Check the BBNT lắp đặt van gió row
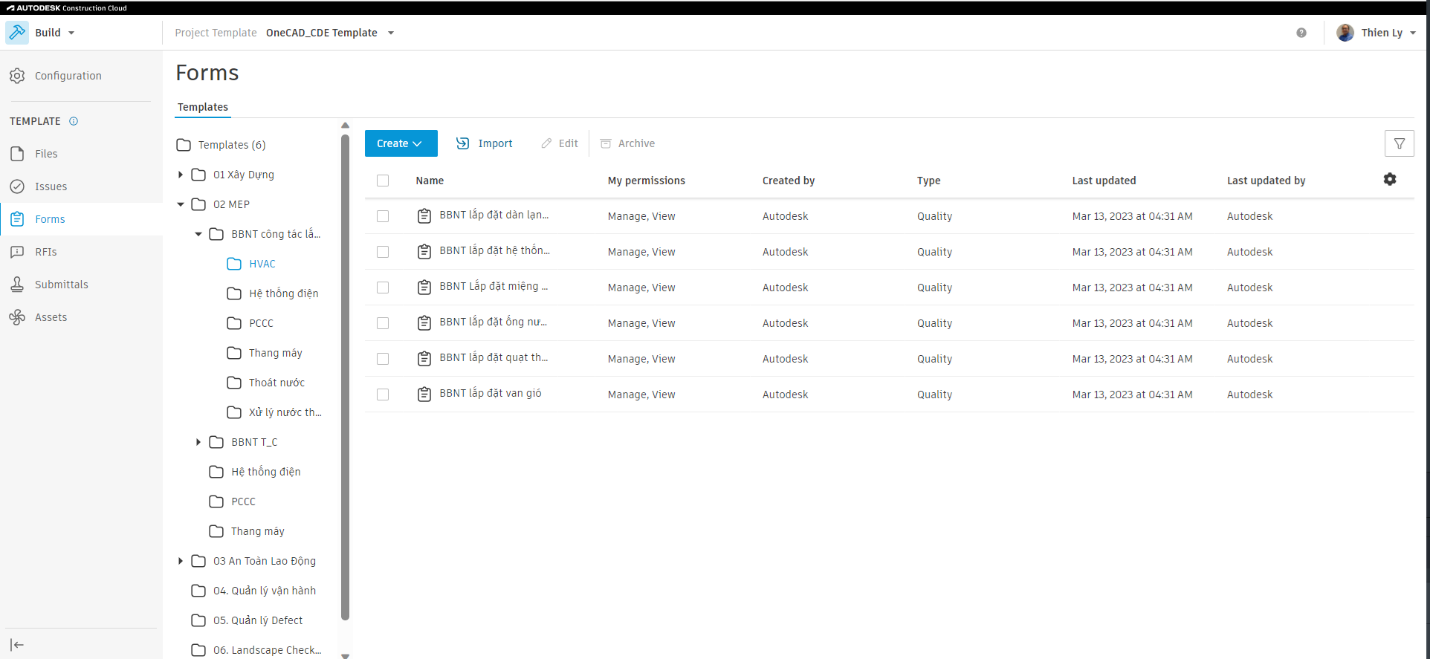 (x=383, y=394)
